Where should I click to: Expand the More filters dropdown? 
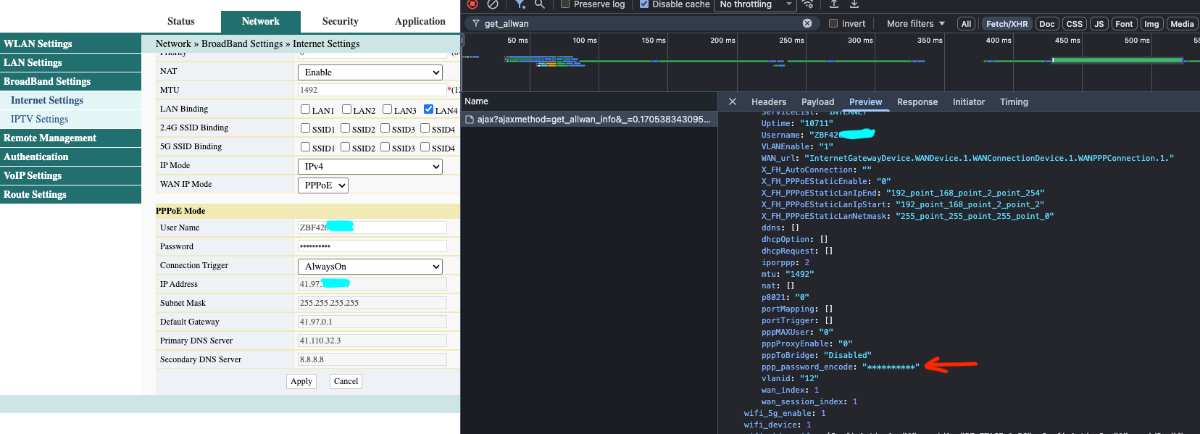point(915,23)
